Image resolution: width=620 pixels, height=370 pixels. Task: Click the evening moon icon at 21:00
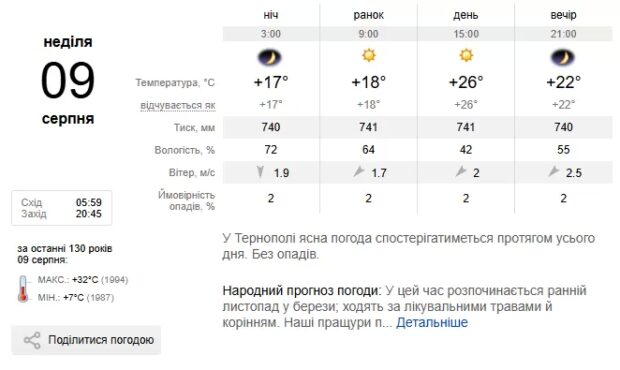pyautogui.click(x=563, y=58)
